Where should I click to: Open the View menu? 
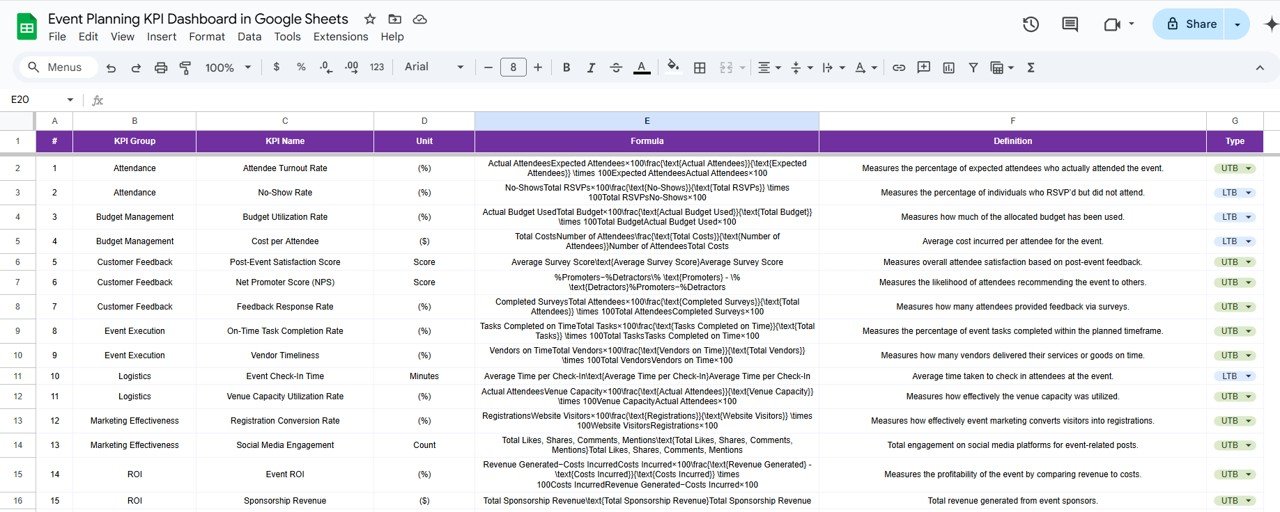click(x=122, y=37)
